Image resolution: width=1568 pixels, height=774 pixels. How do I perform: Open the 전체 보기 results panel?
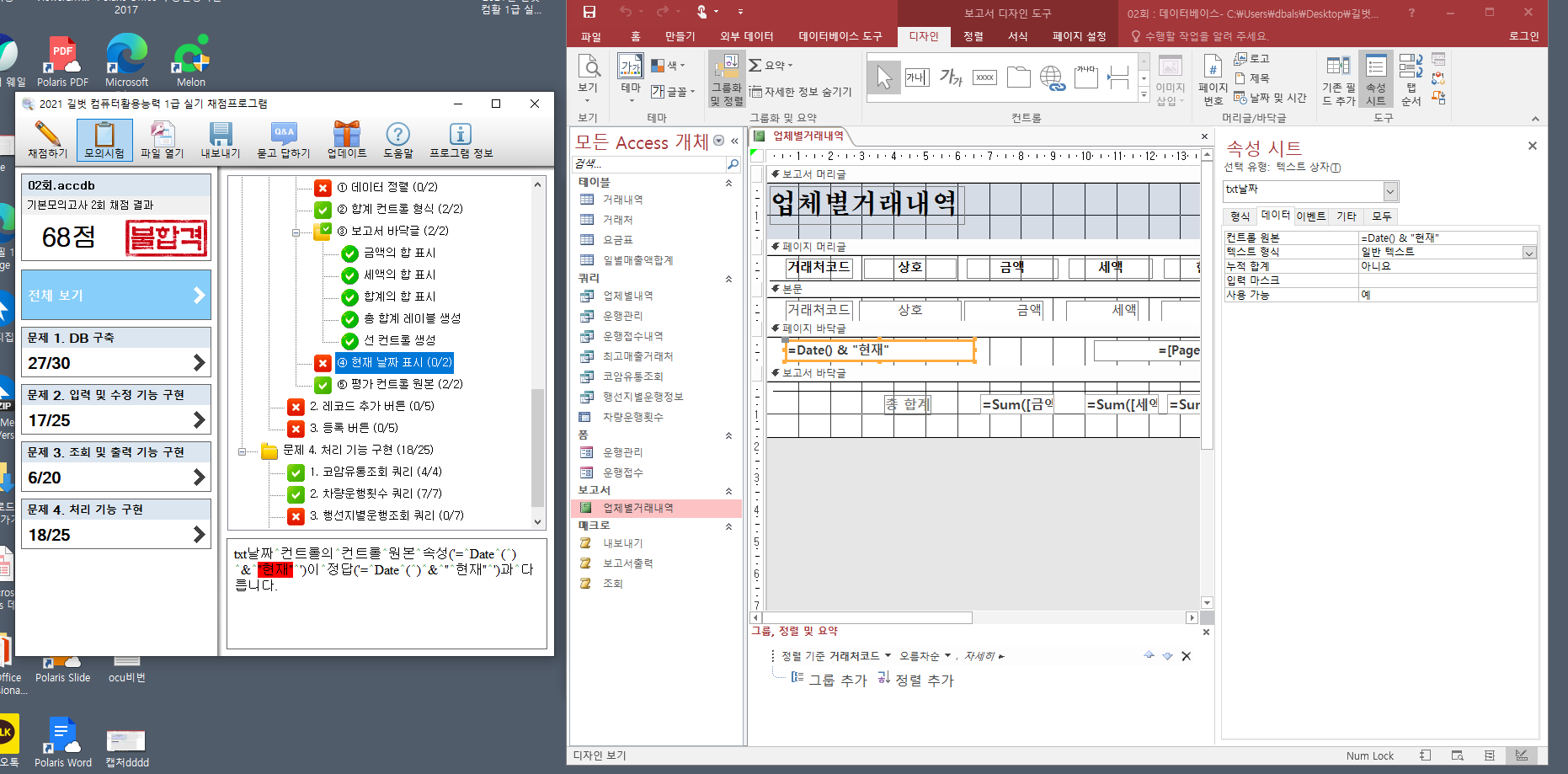coord(116,296)
